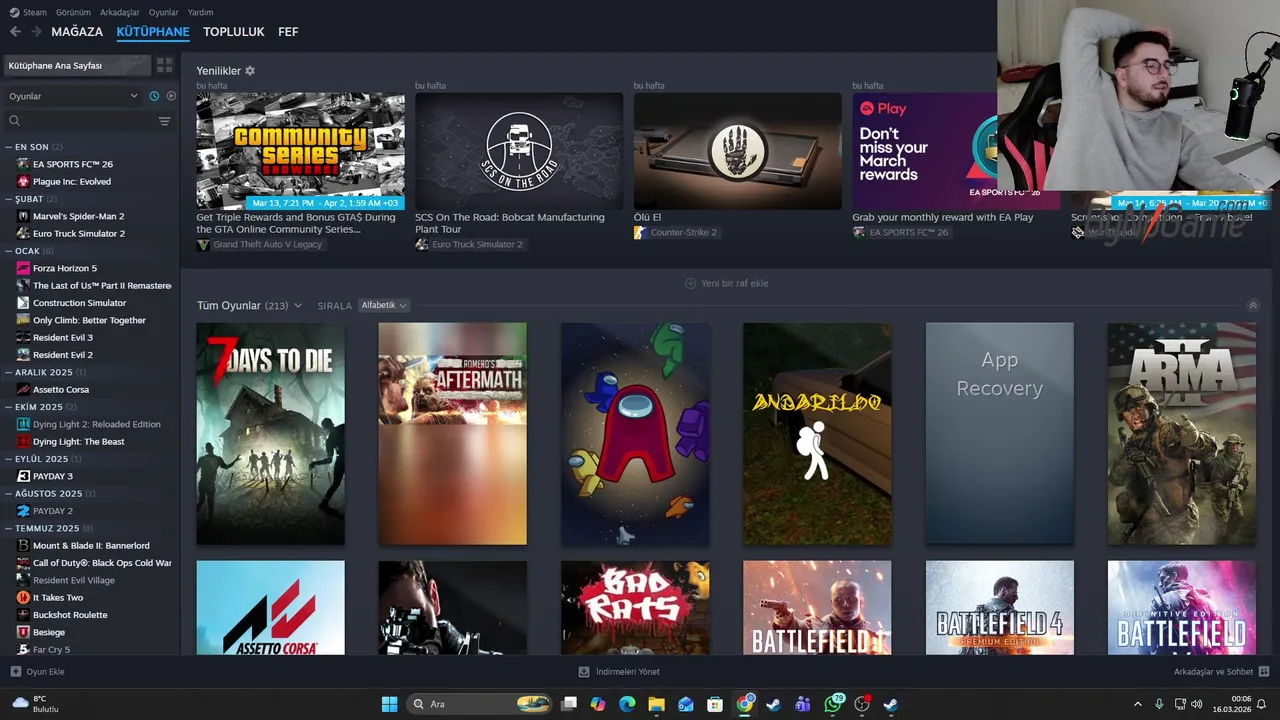This screenshot has height=720, width=1280.
Task: Toggle sort by recent activity clock icon
Action: pyautogui.click(x=154, y=96)
